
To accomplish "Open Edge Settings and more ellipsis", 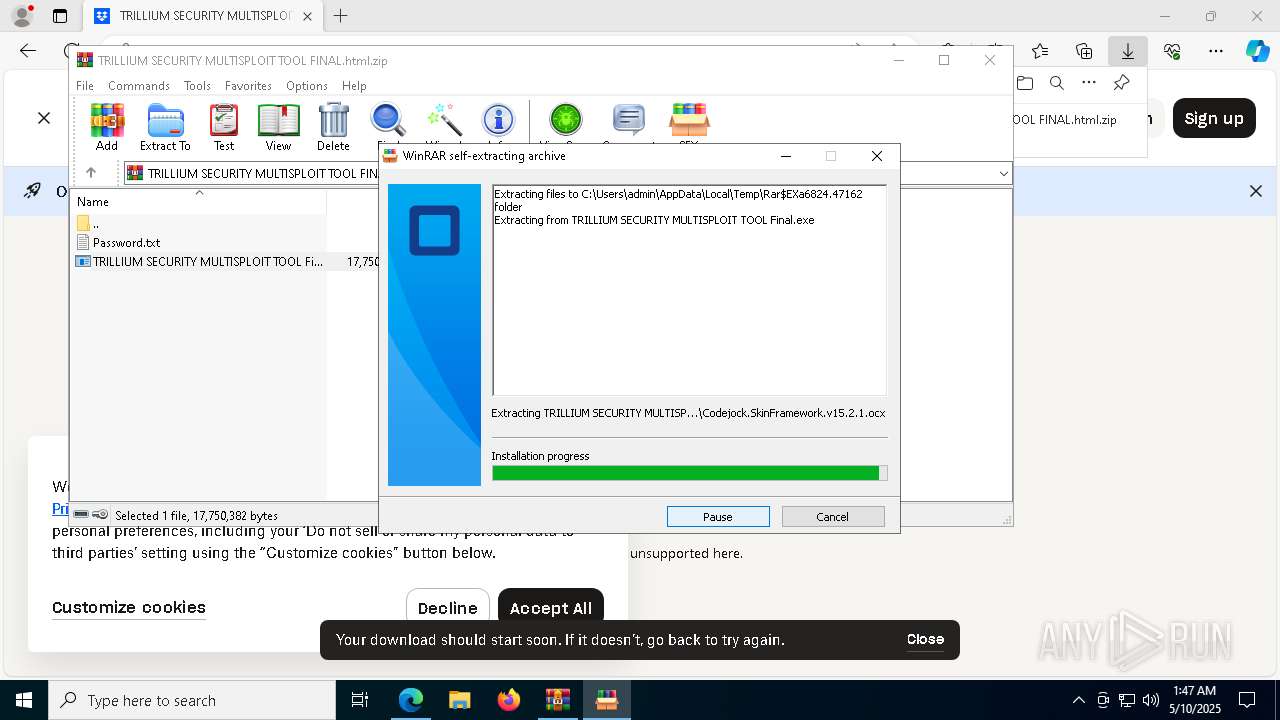I will coord(1216,51).
